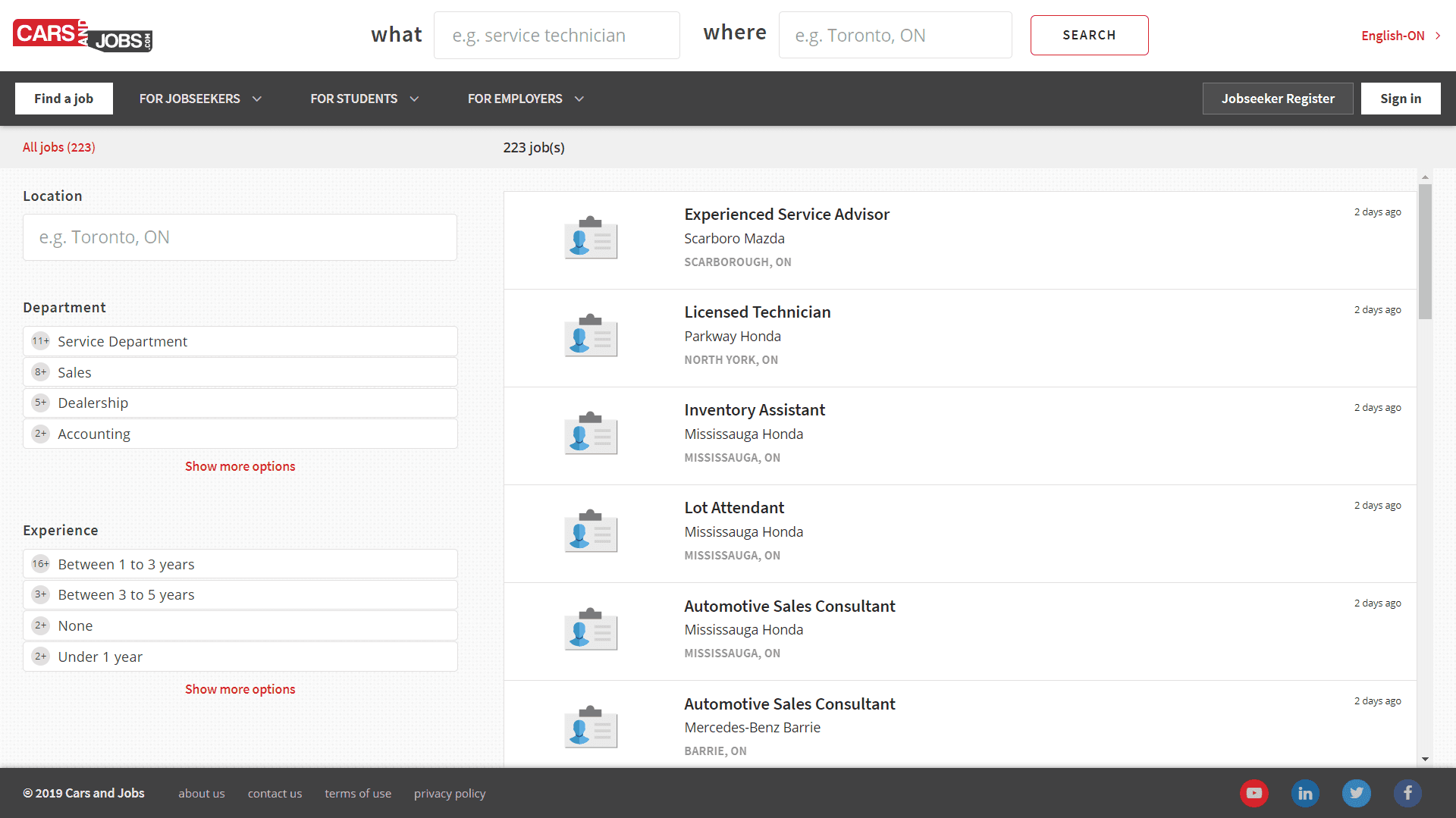The image size is (1456, 818).
Task: Open the Experienced Service Advisor job
Action: coord(786,215)
